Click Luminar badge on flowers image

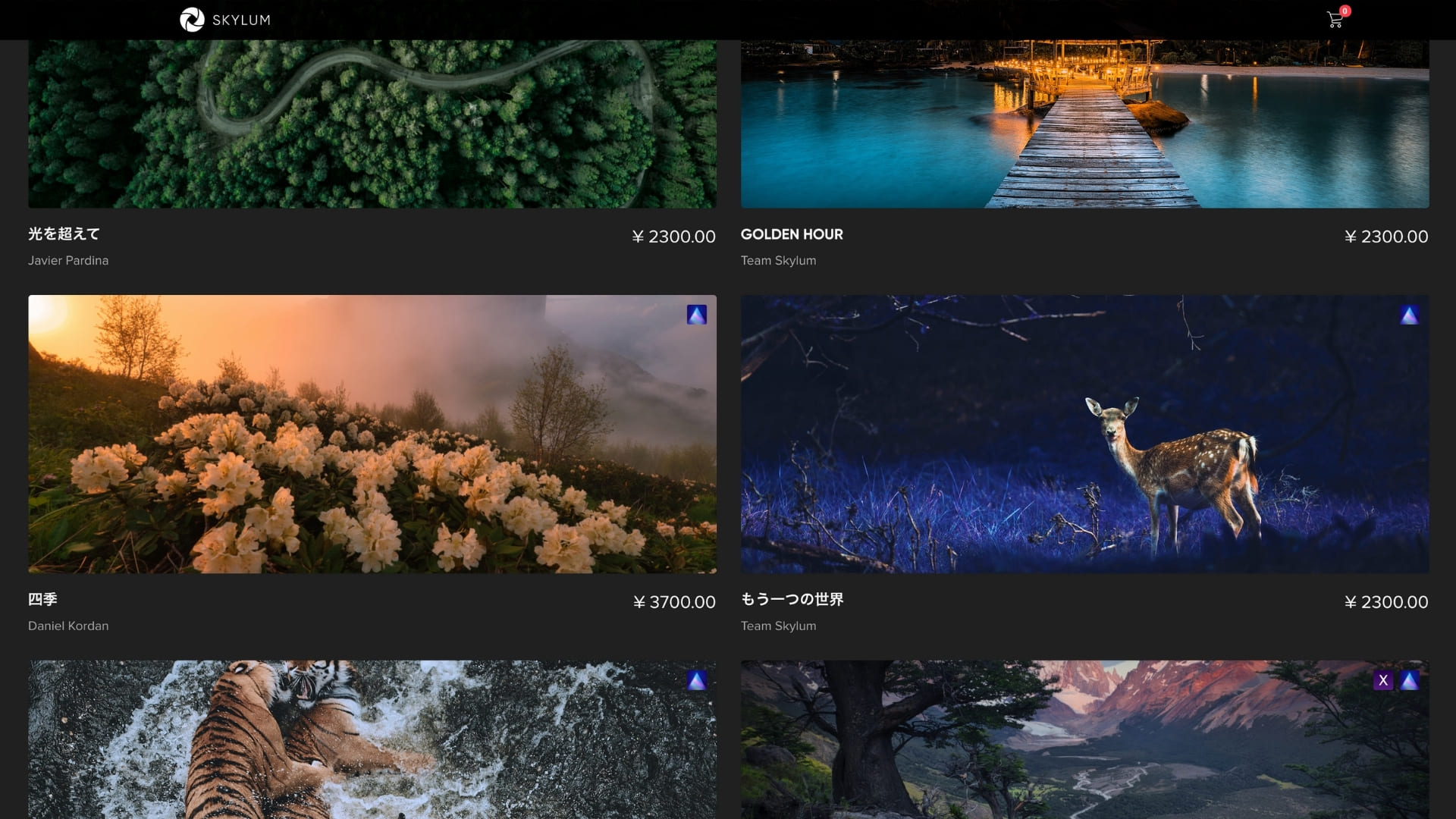coord(696,315)
